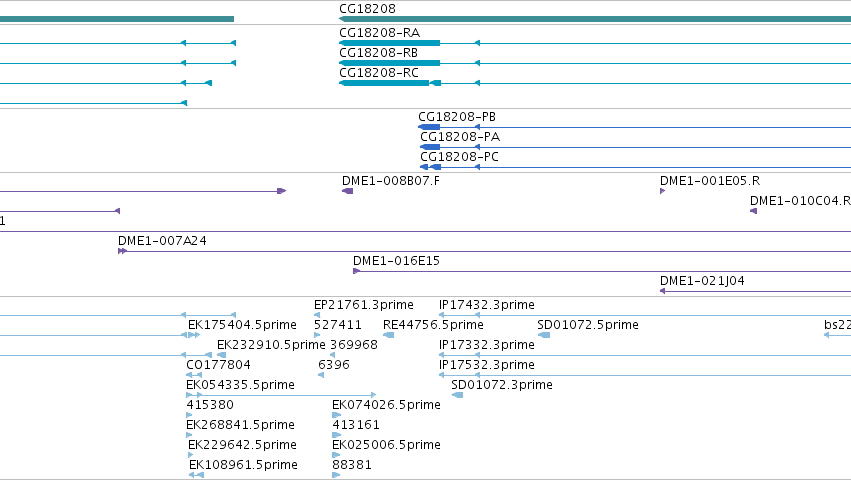
Task: Click the CG18208-PA protein label
Action: pos(460,137)
